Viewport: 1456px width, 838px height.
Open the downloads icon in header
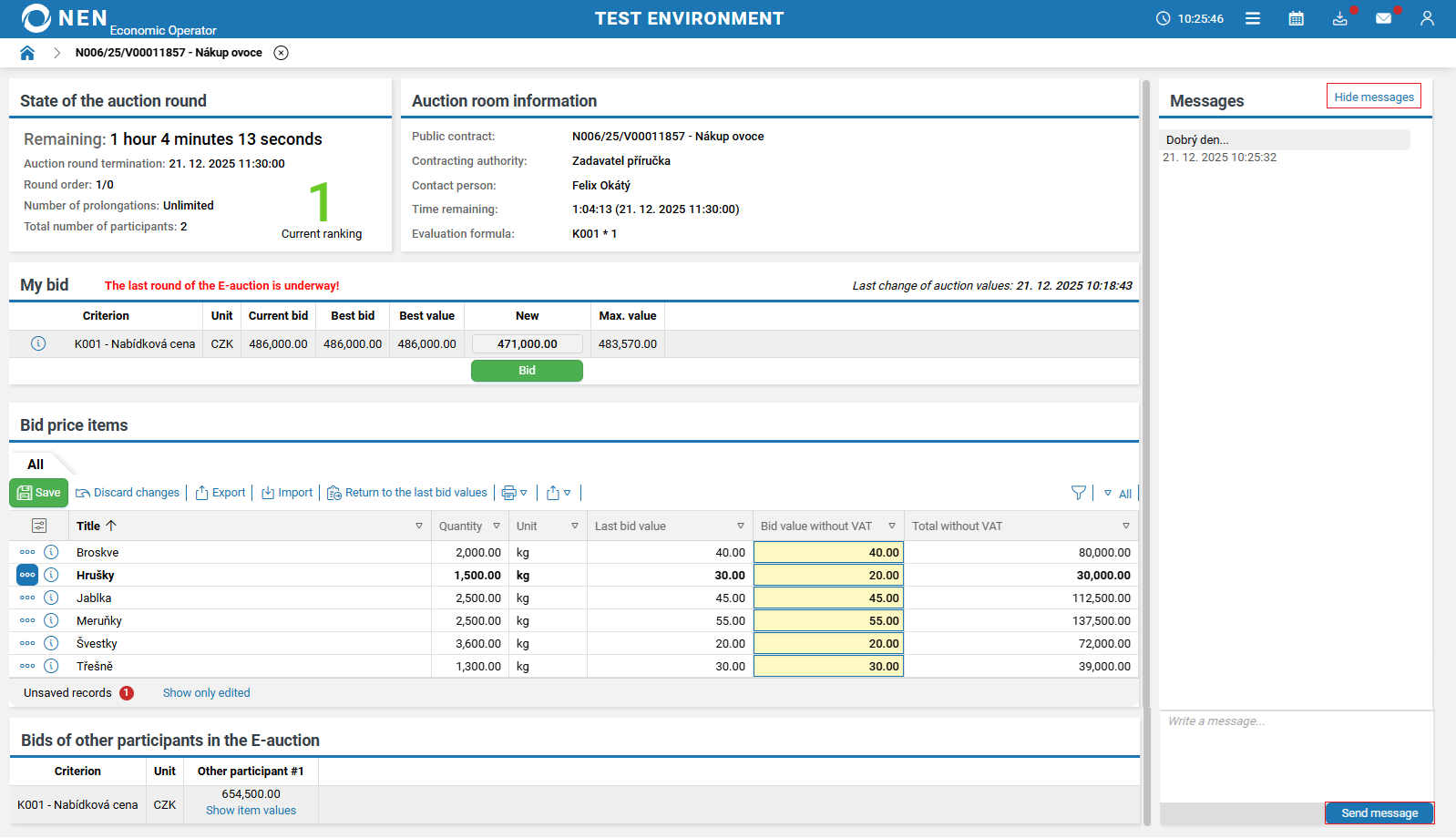(1339, 18)
